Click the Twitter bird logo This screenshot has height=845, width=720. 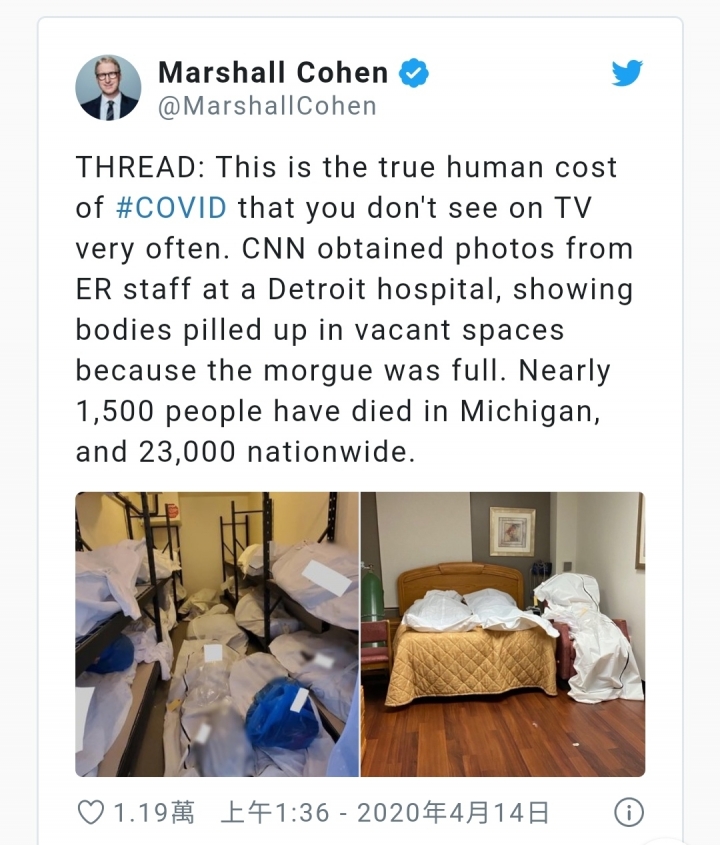(x=627, y=73)
